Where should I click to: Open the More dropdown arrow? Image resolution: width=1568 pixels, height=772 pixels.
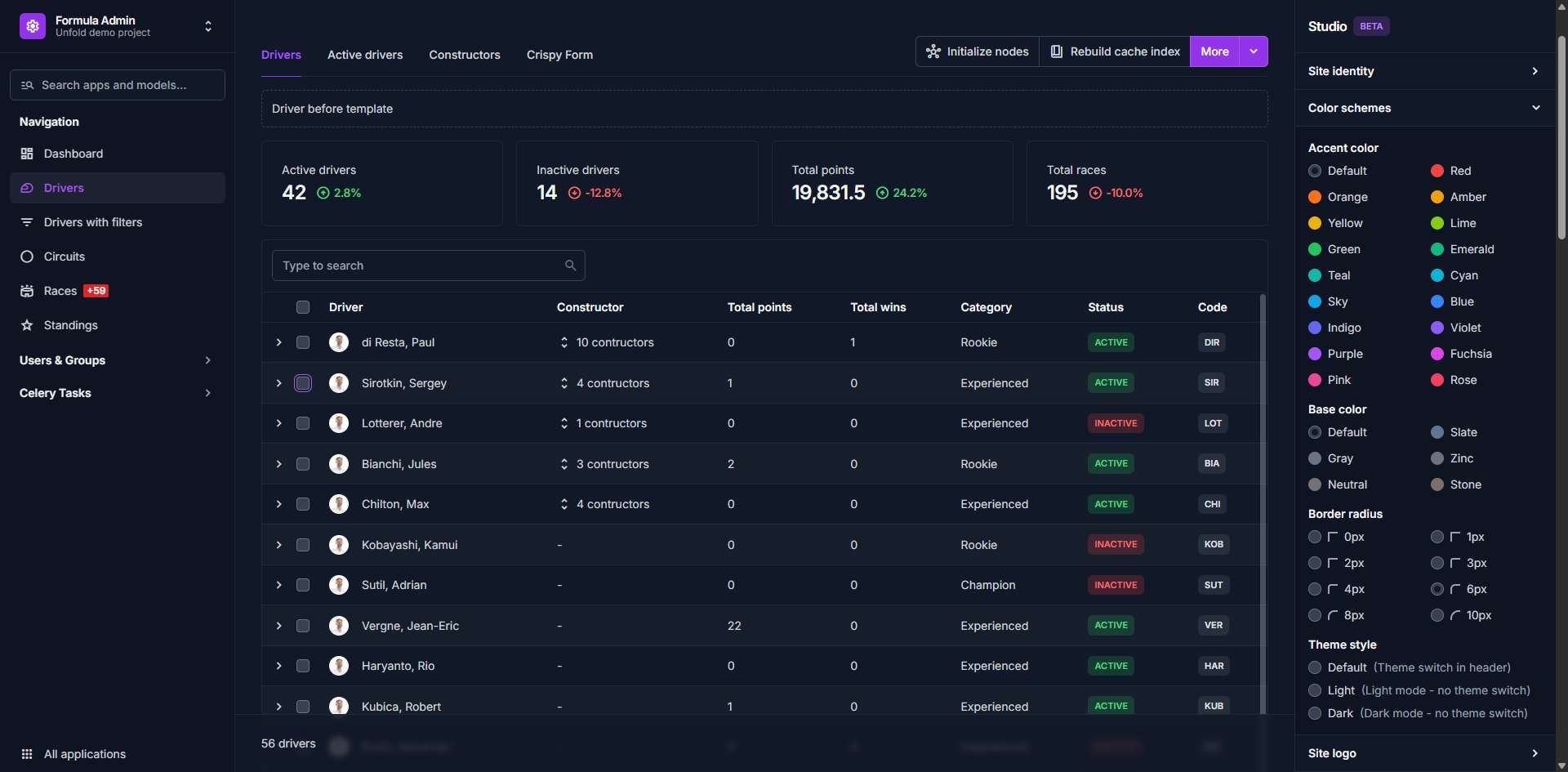click(1254, 51)
